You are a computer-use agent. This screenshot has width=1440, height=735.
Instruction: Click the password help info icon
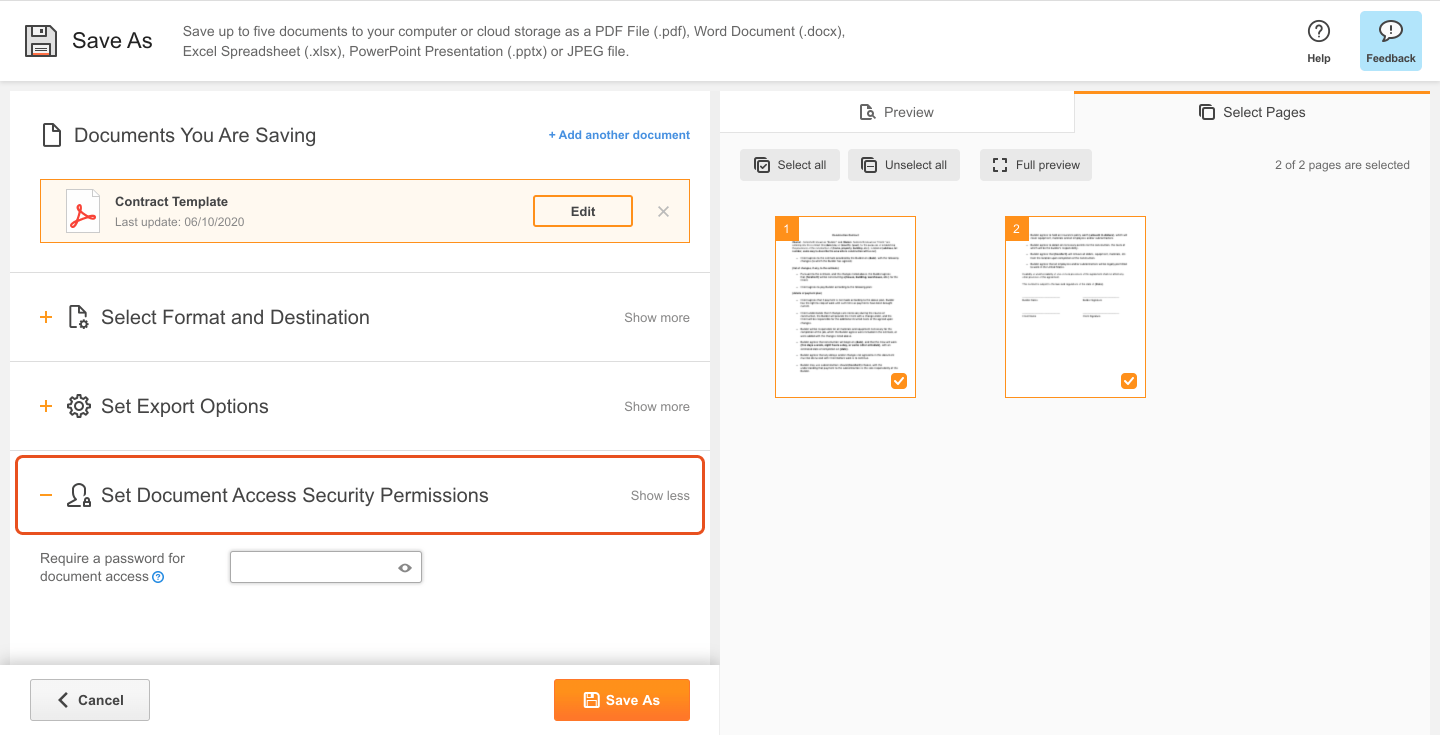158,577
